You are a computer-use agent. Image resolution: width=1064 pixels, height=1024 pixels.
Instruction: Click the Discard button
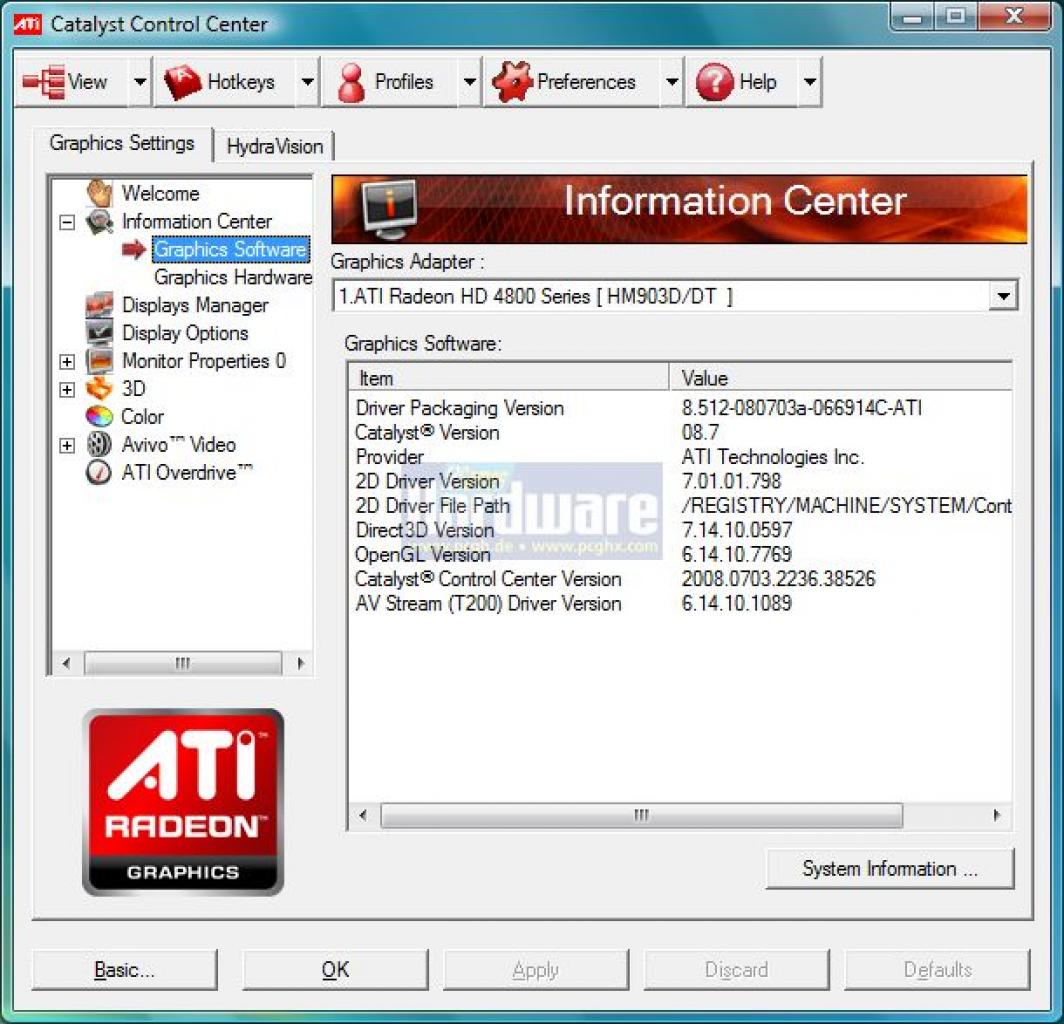pyautogui.click(x=736, y=969)
